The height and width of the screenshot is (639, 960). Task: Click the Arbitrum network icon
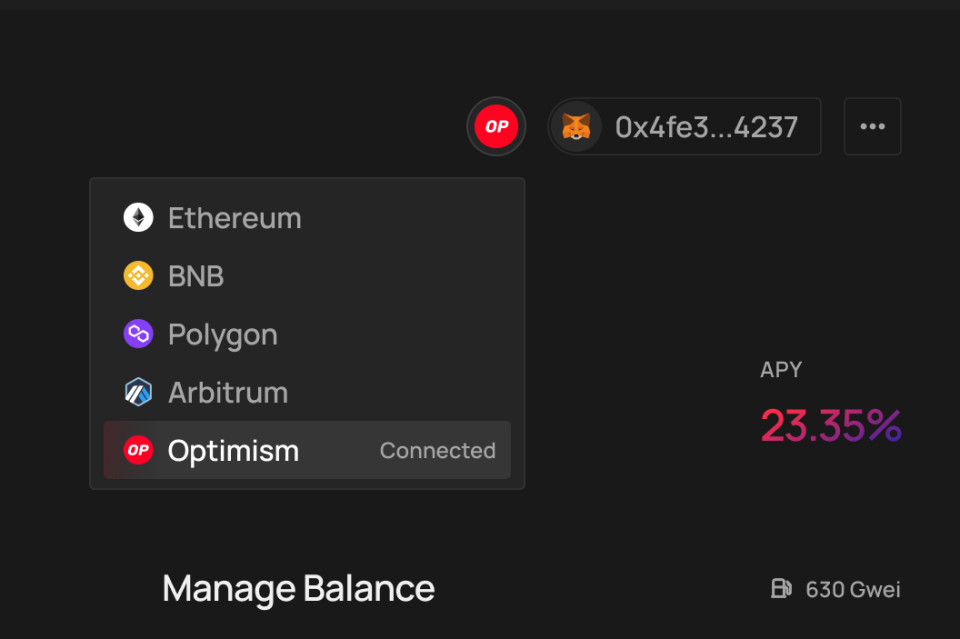click(137, 391)
